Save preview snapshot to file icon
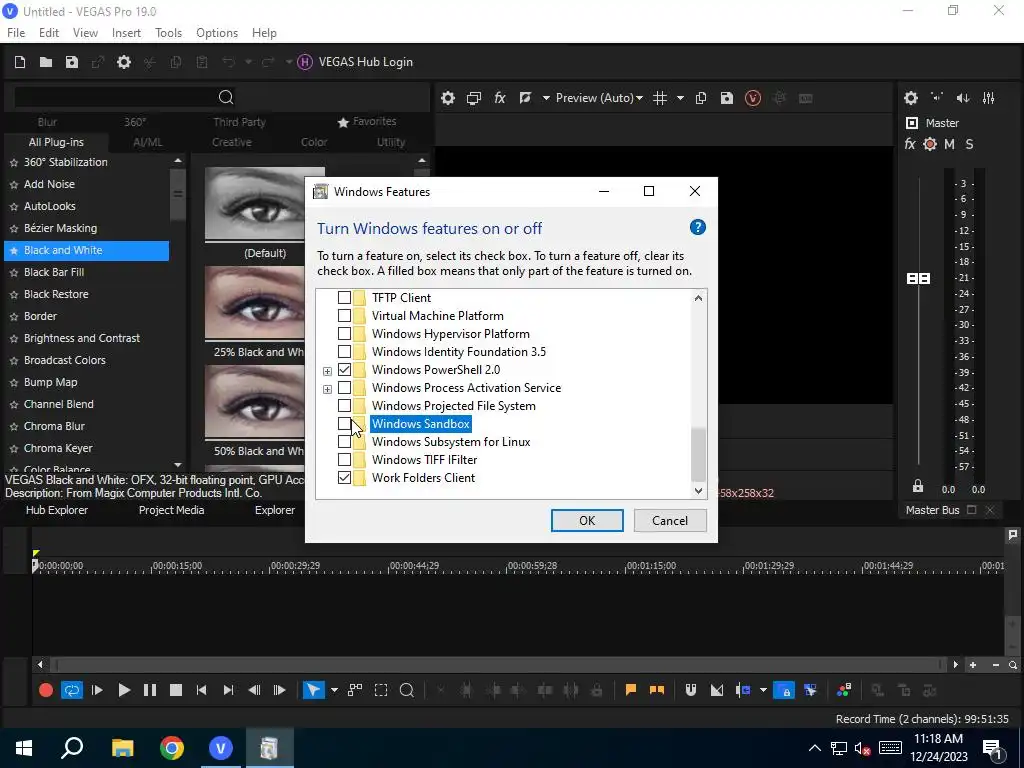The width and height of the screenshot is (1024, 768). [x=726, y=98]
